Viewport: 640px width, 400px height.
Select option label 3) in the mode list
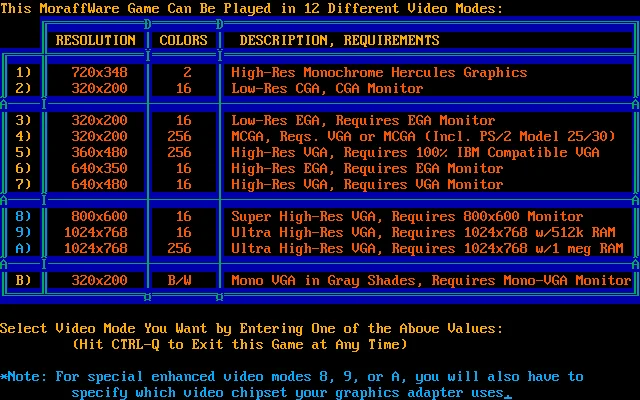point(23,120)
